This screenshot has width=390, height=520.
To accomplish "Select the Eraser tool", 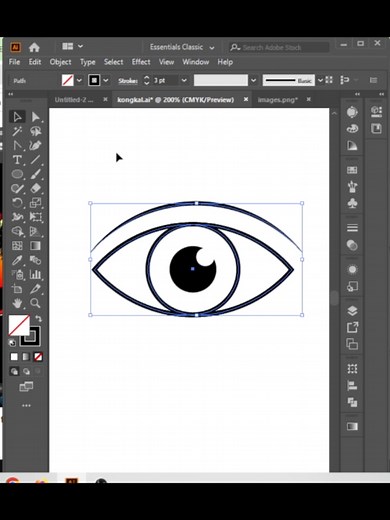I will [x=35, y=188].
